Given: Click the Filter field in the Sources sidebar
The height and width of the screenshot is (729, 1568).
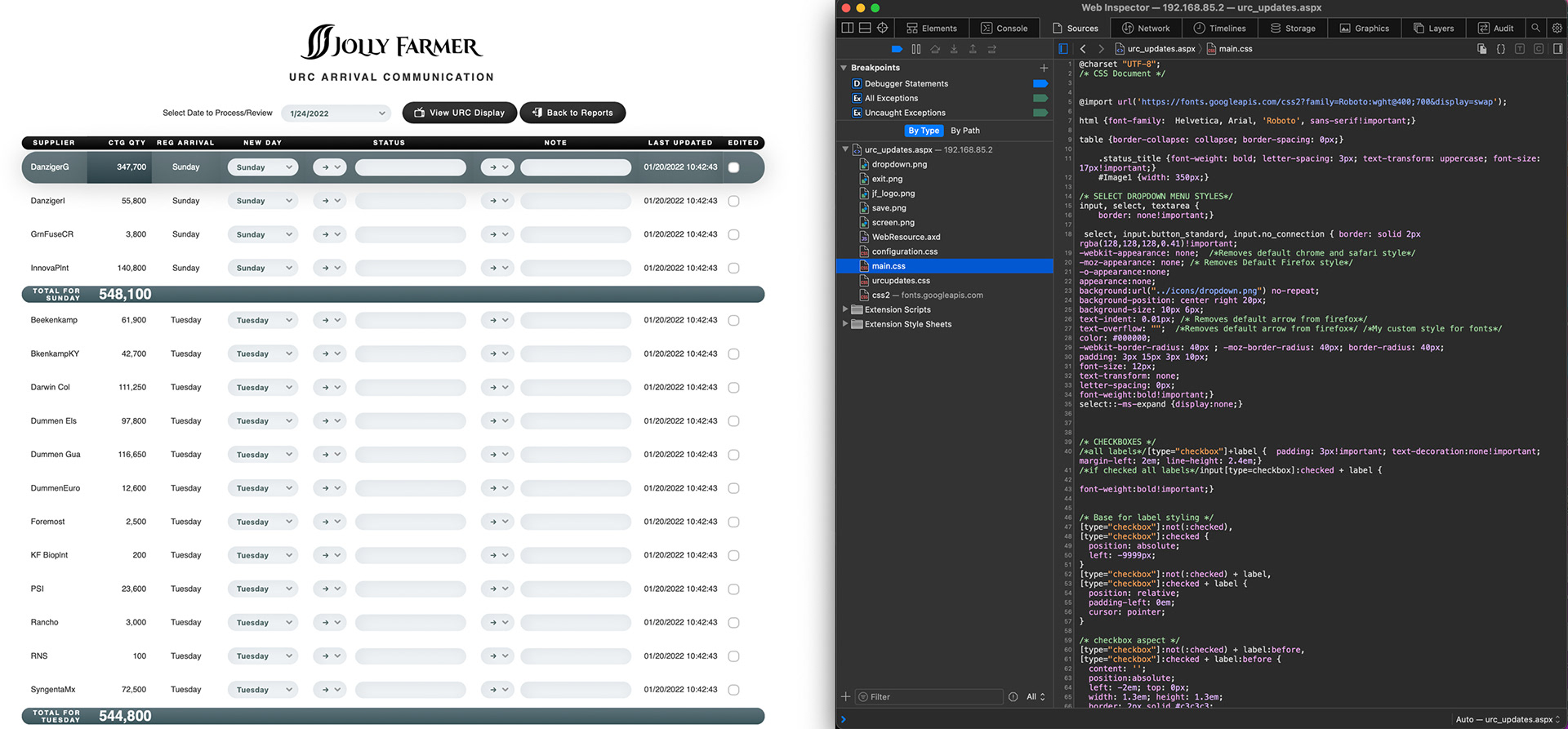Looking at the screenshot, I should (929, 696).
